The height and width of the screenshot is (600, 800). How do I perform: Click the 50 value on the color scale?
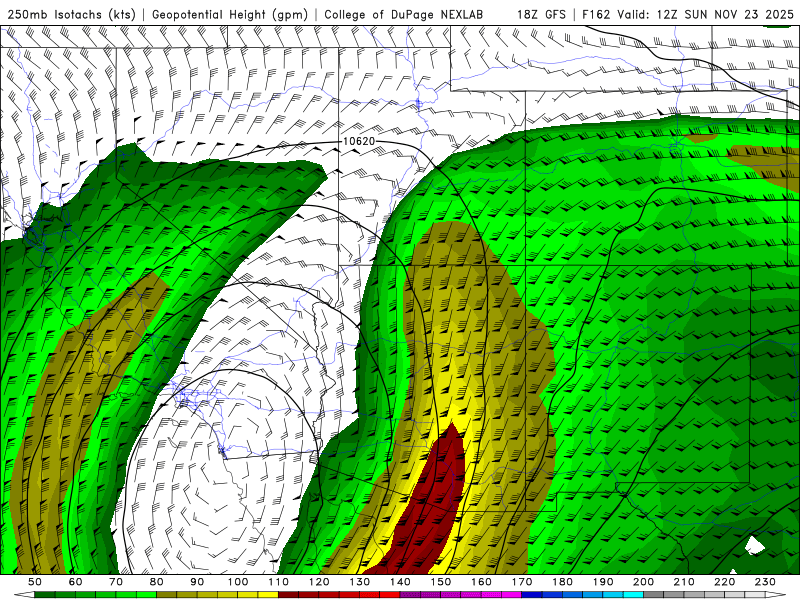[x=35, y=582]
